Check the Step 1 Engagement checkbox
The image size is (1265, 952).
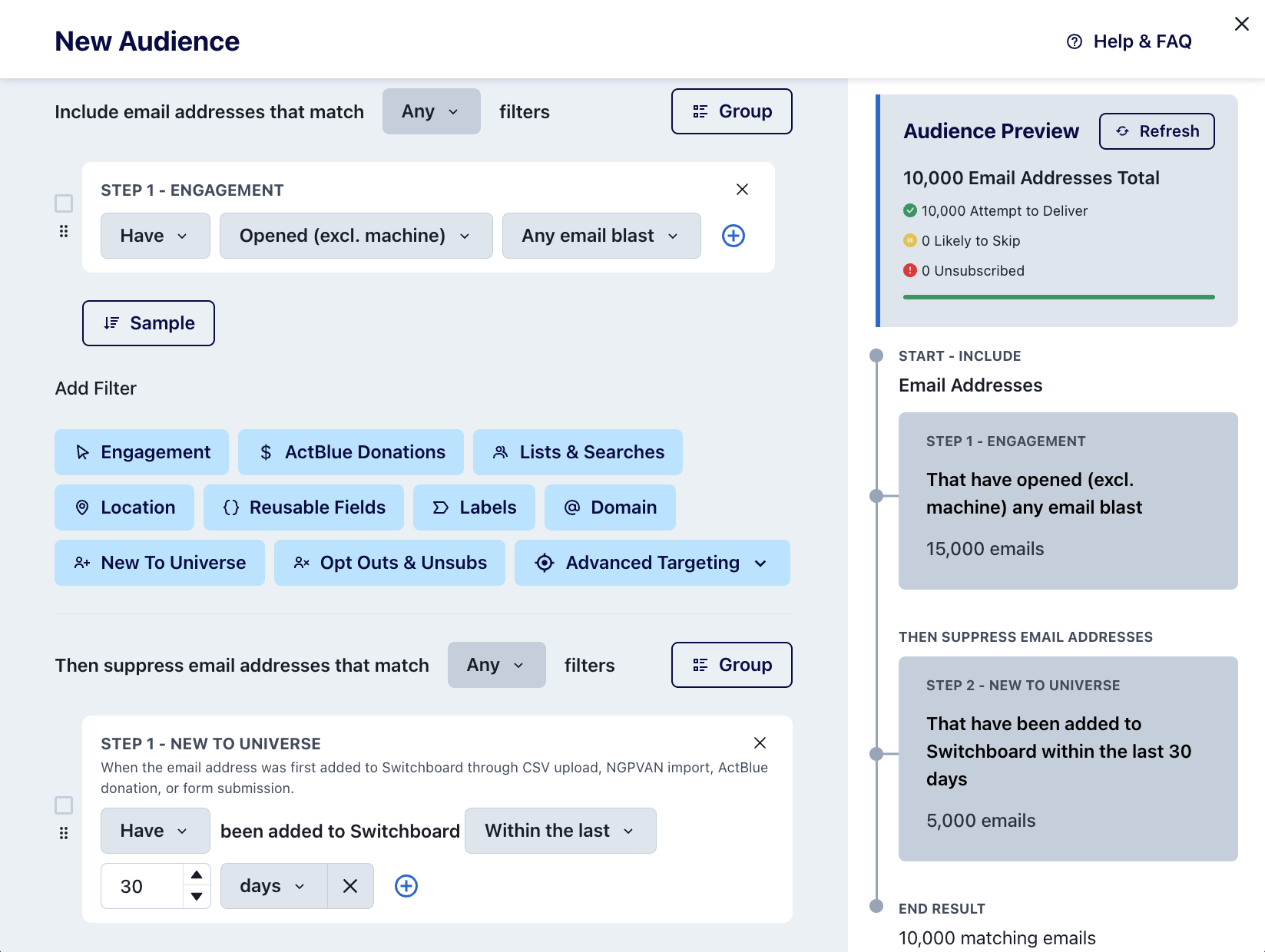64,203
